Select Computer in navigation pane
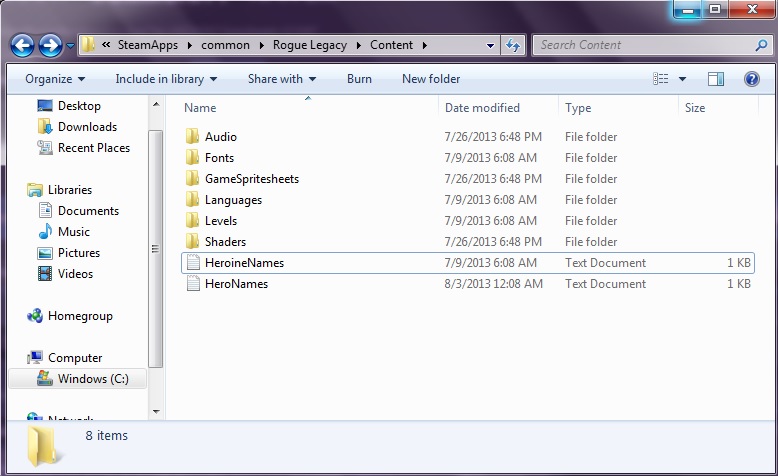The image size is (778, 476). click(75, 357)
